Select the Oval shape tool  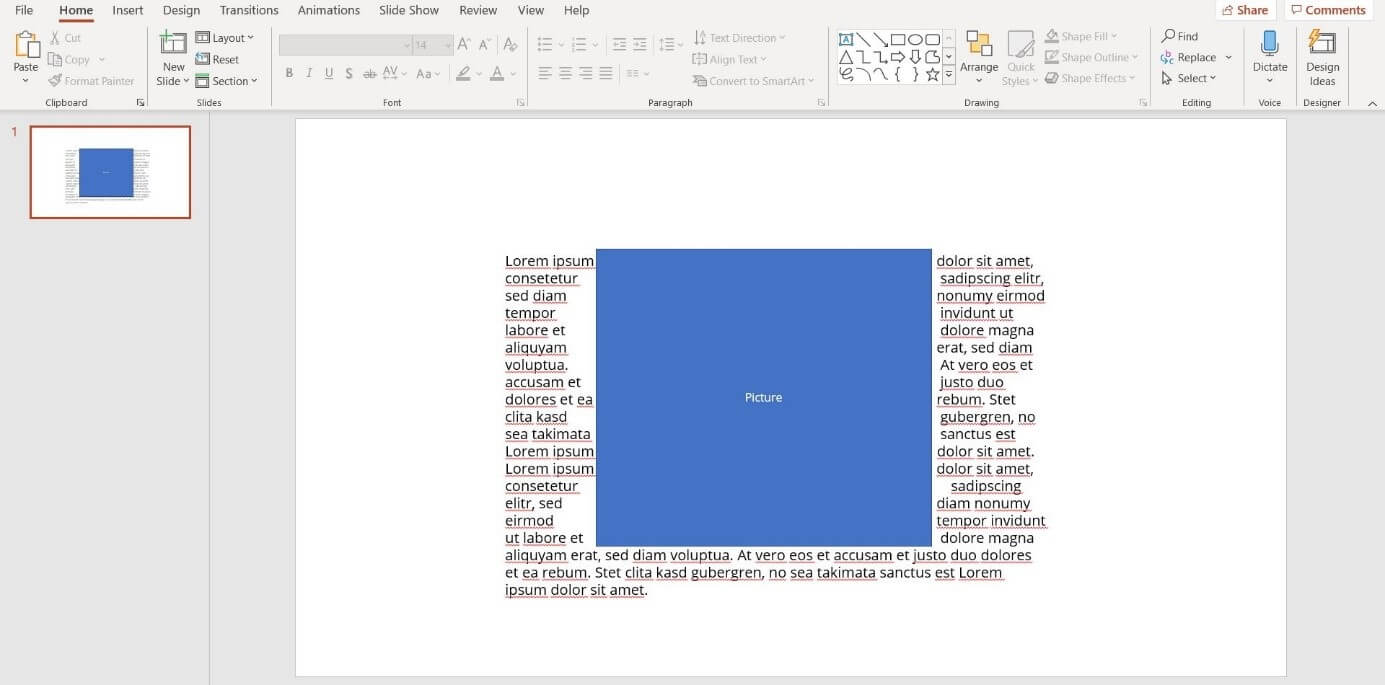pos(915,39)
